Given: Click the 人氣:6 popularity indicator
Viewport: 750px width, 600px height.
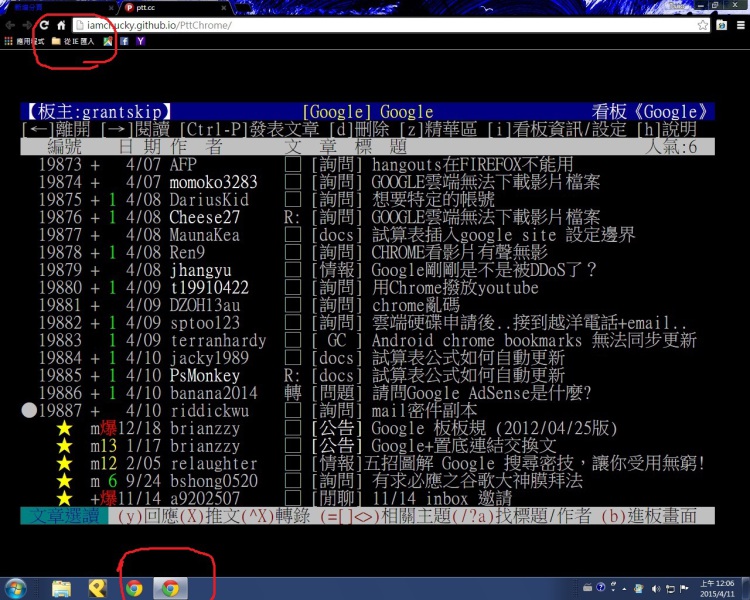Looking at the screenshot, I should tap(671, 146).
